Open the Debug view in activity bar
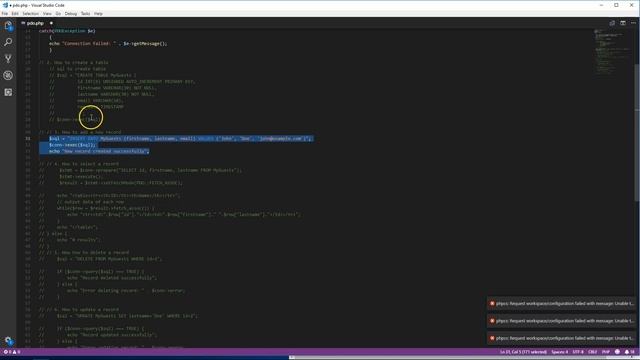This screenshot has height=360, width=640. [x=8, y=76]
